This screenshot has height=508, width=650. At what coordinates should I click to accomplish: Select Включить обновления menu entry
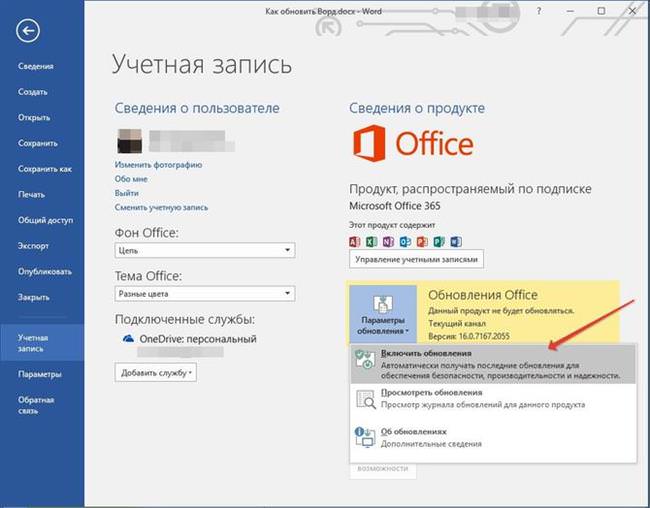tap(493, 364)
